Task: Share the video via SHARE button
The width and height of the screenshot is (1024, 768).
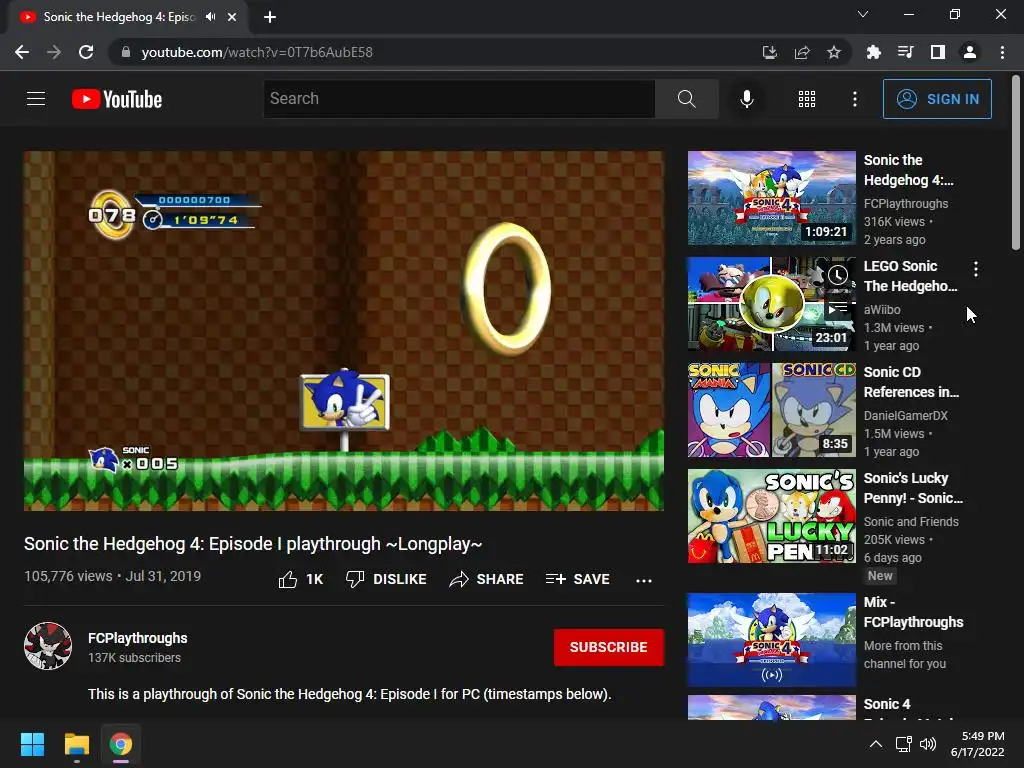Action: pos(487,579)
